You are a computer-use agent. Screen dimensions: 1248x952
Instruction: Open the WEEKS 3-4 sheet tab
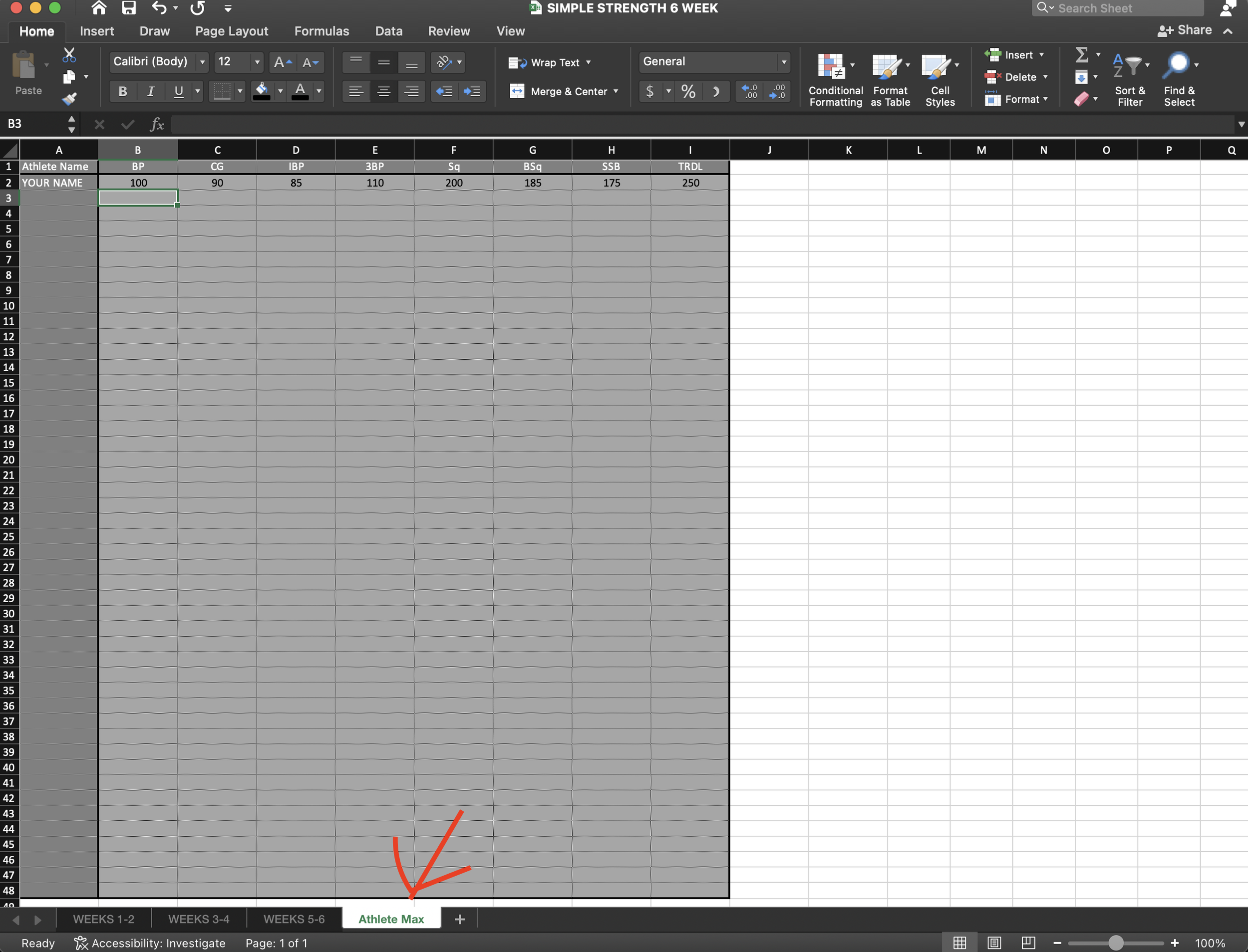point(199,919)
